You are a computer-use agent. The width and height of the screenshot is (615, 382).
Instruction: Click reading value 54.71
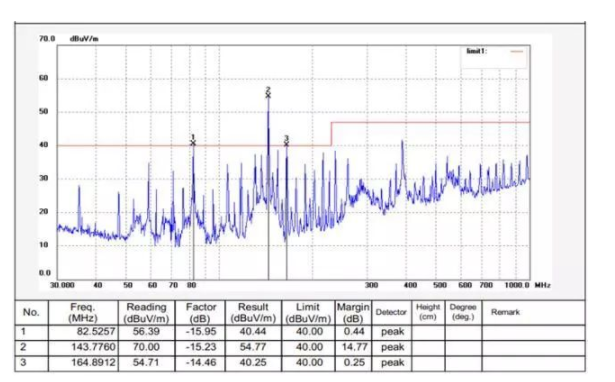pos(146,362)
